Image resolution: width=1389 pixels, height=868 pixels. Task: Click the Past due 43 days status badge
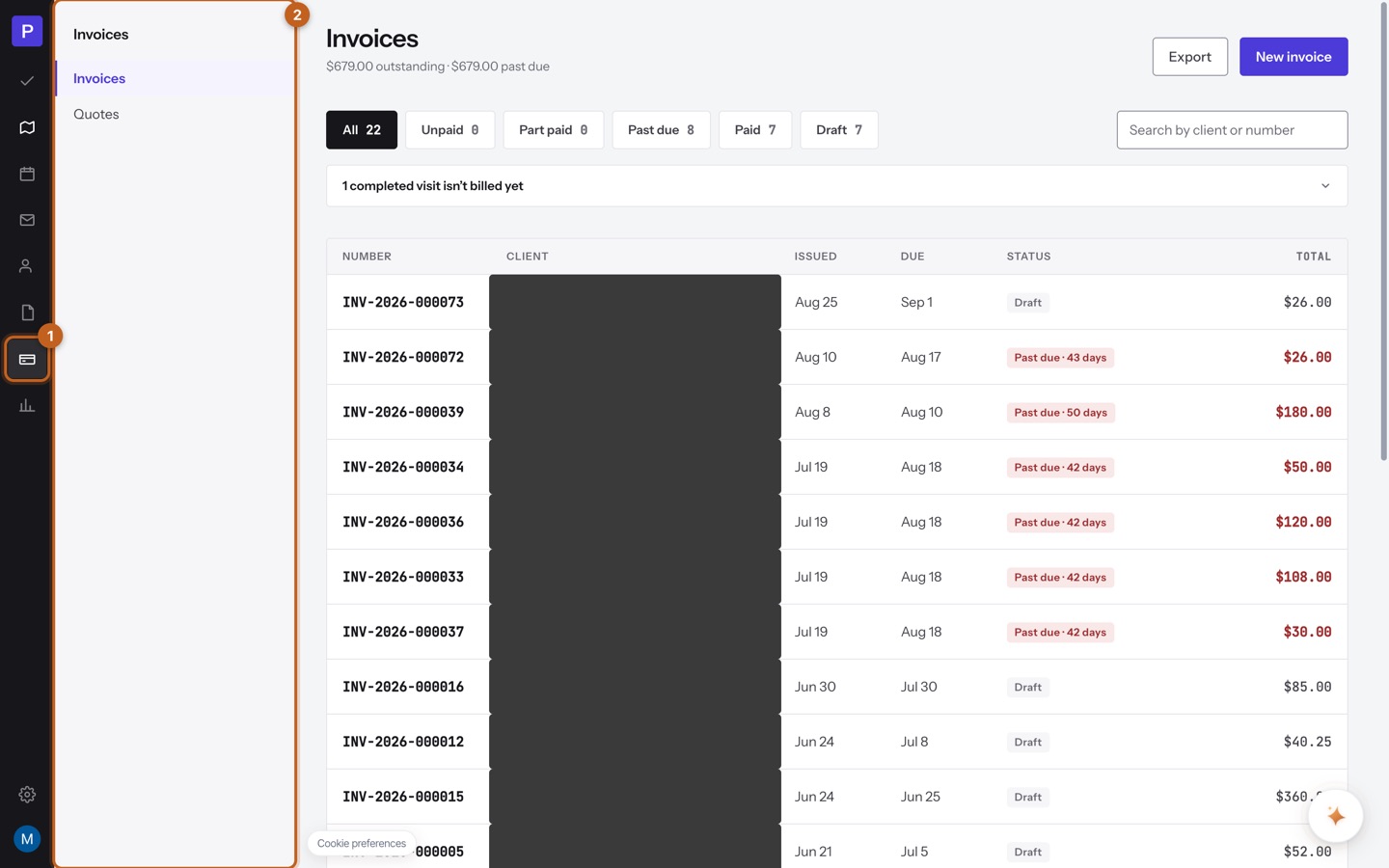click(1060, 358)
